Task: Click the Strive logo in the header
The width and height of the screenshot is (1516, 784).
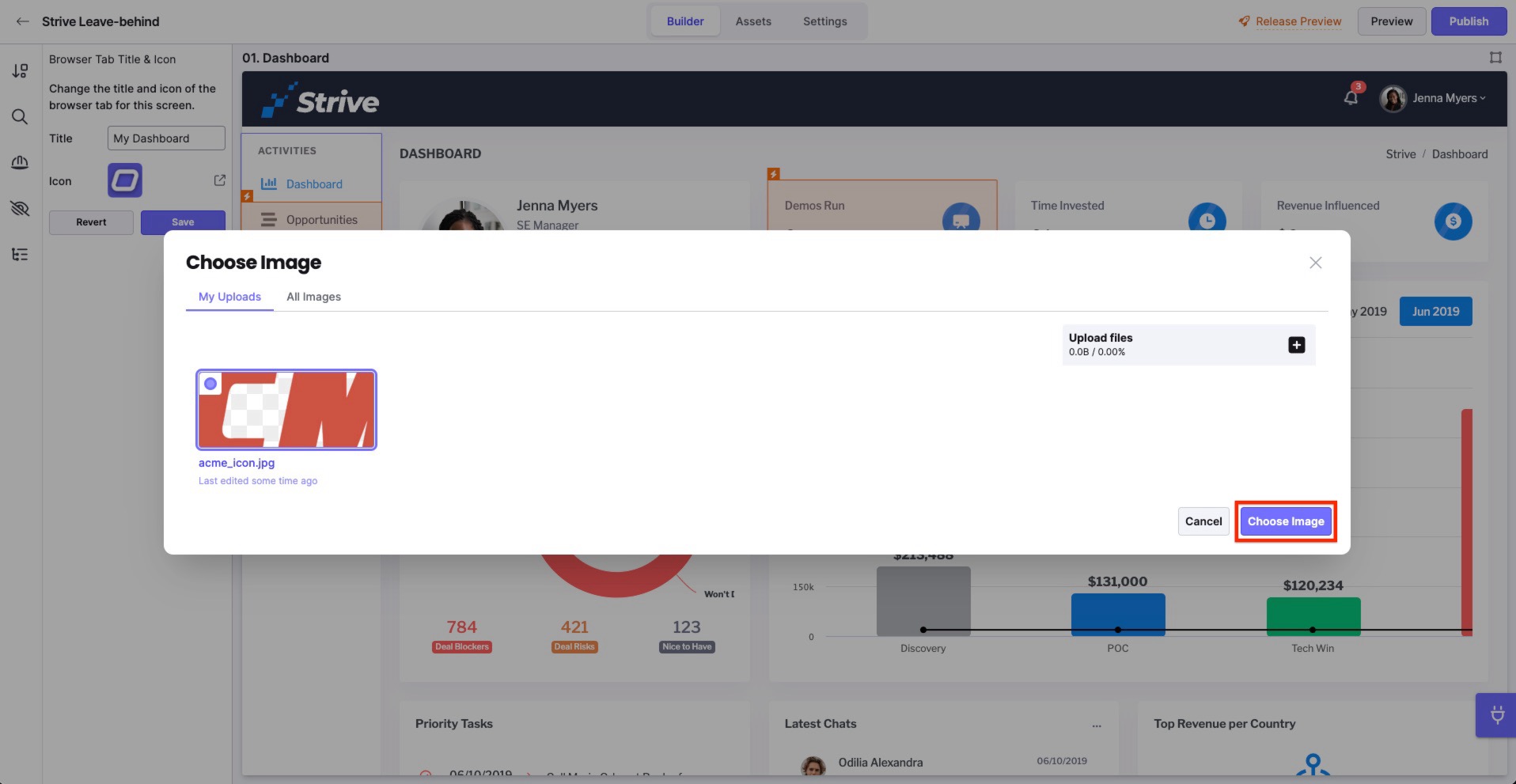Action: 320,100
